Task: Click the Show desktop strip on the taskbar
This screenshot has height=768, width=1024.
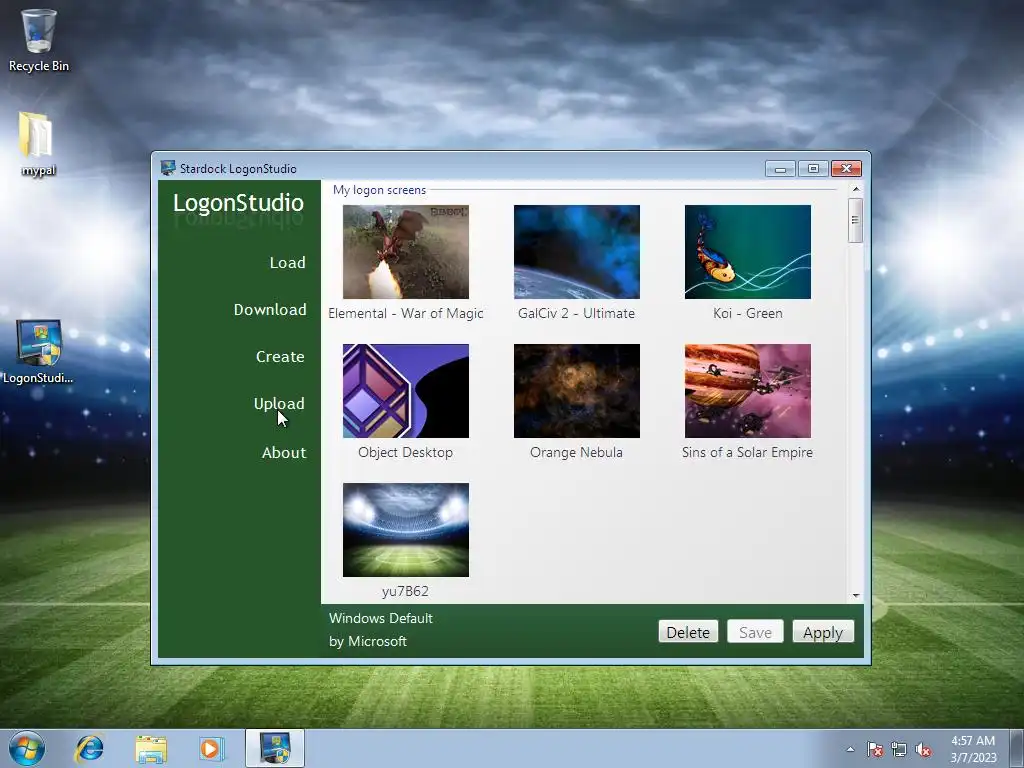Action: (1017, 749)
